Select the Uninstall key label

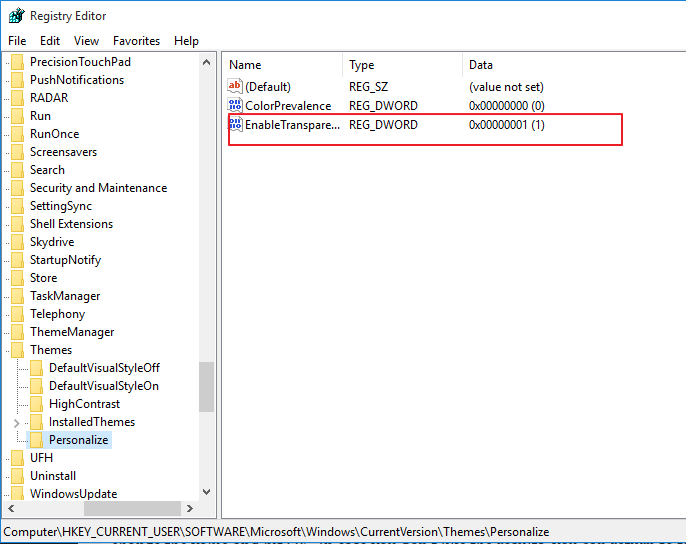tap(53, 476)
